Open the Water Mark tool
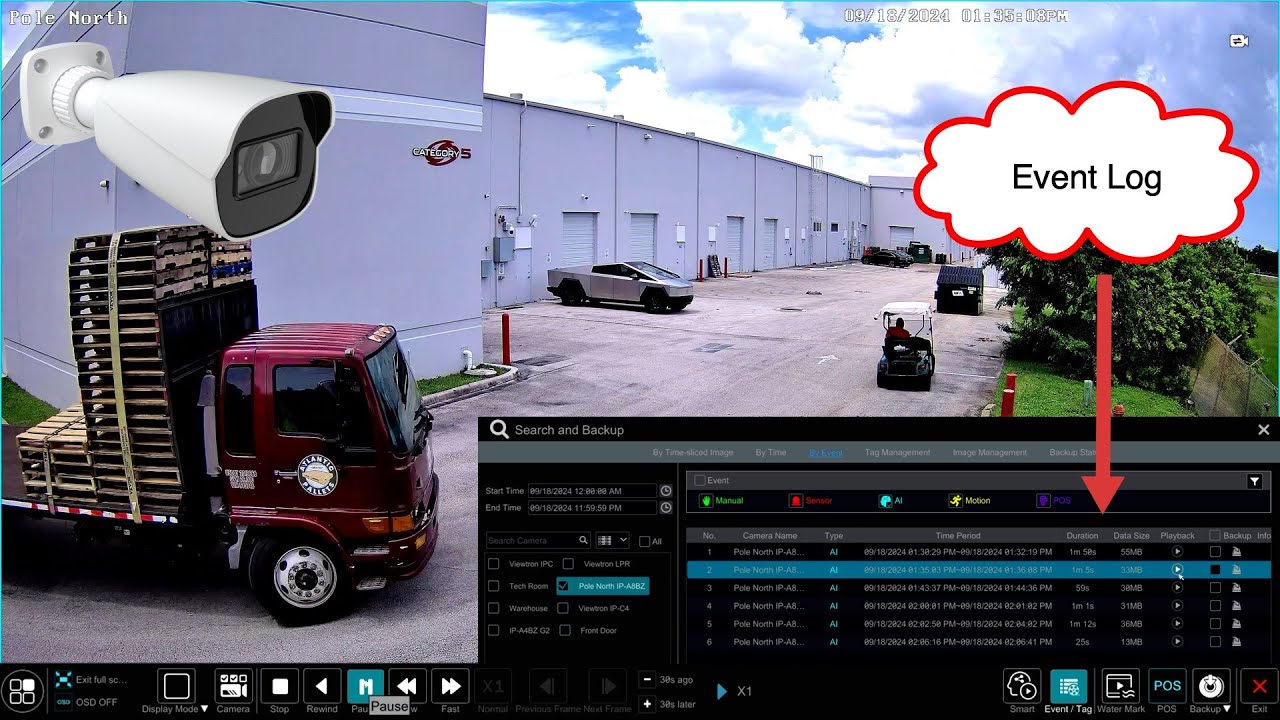The height and width of the screenshot is (720, 1280). click(1119, 686)
